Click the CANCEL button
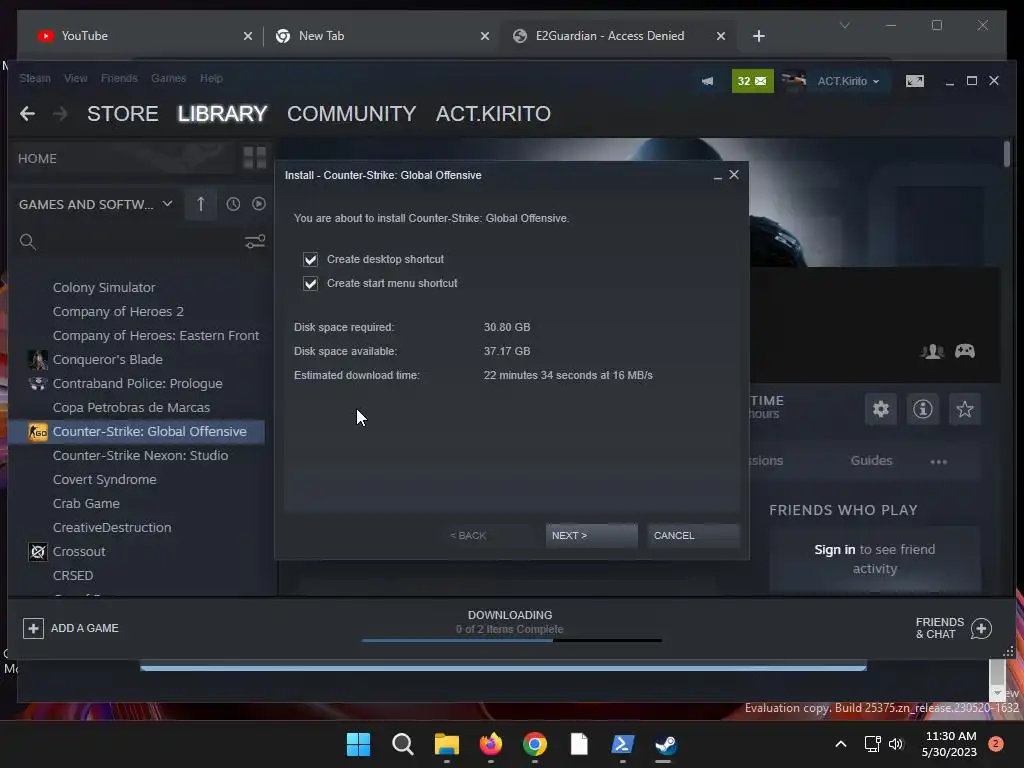Image resolution: width=1024 pixels, height=768 pixels. (693, 536)
